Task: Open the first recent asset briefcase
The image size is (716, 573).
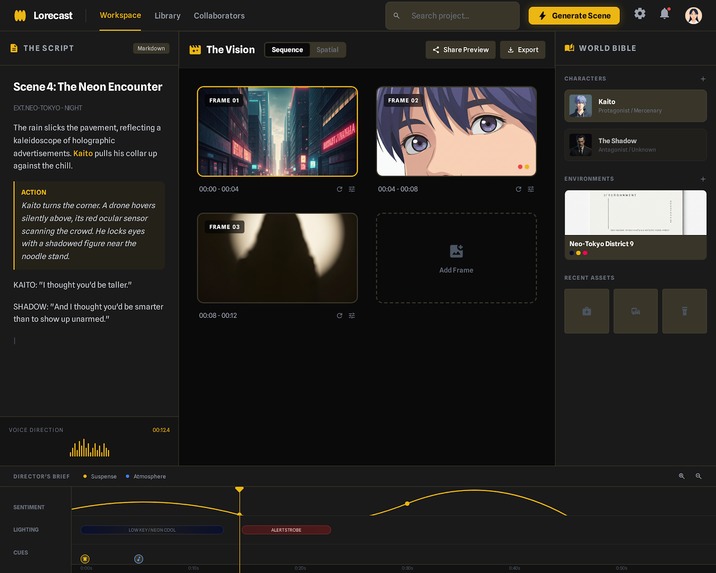Action: (586, 311)
